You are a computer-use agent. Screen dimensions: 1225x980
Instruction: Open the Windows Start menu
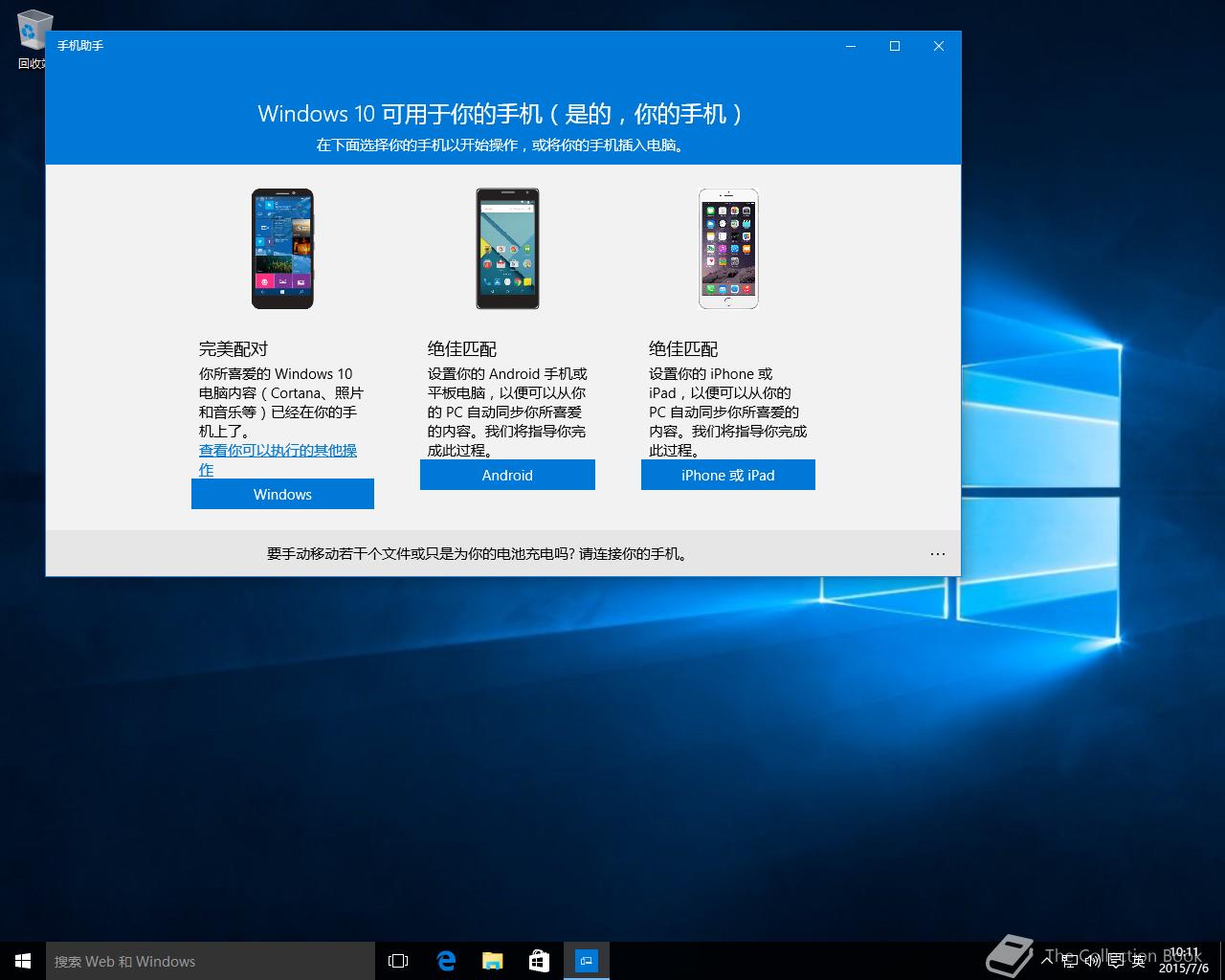pyautogui.click(x=23, y=961)
